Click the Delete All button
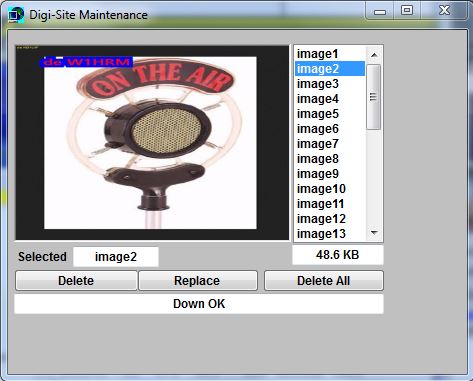The height and width of the screenshot is (381, 473). (324, 281)
